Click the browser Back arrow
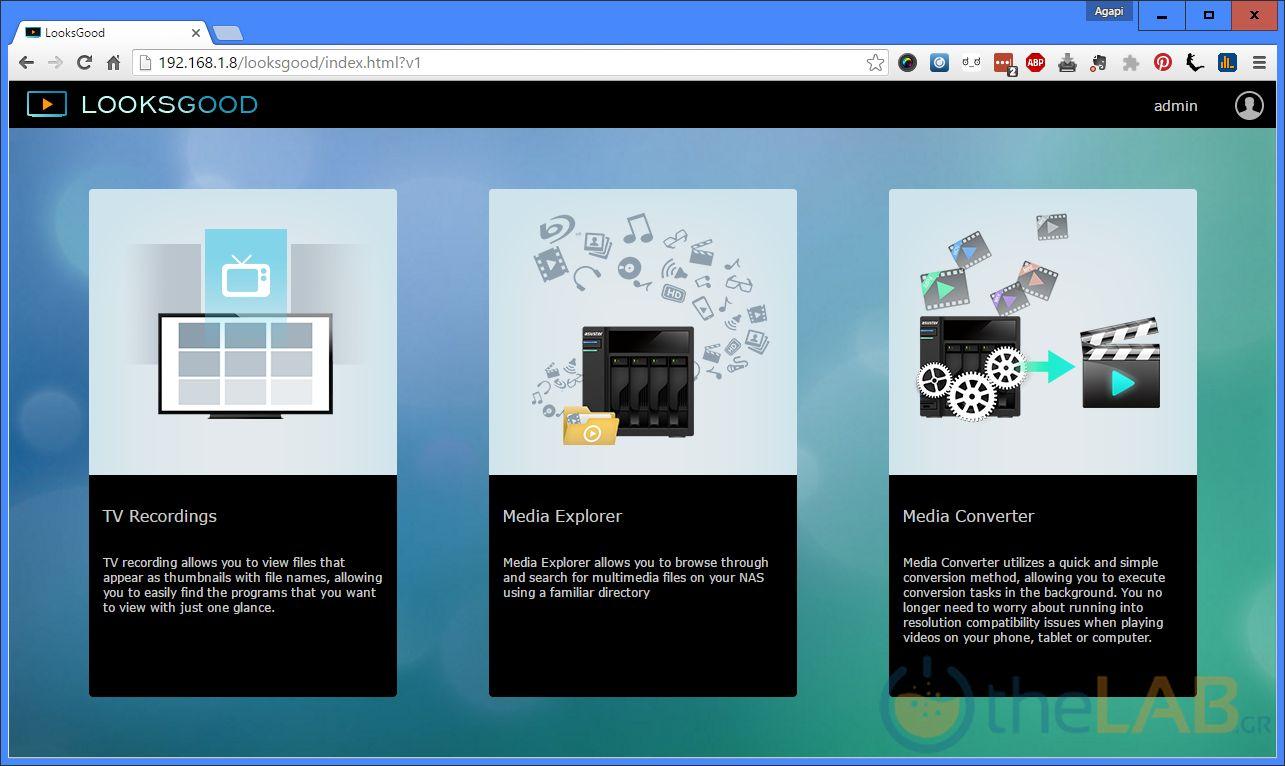The width and height of the screenshot is (1285, 766). [27, 63]
